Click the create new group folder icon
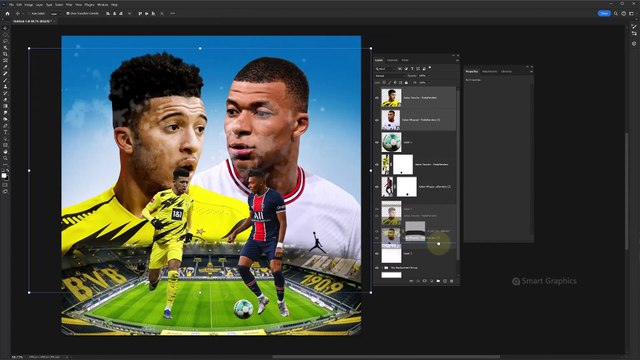The image size is (640, 360). pos(438,281)
